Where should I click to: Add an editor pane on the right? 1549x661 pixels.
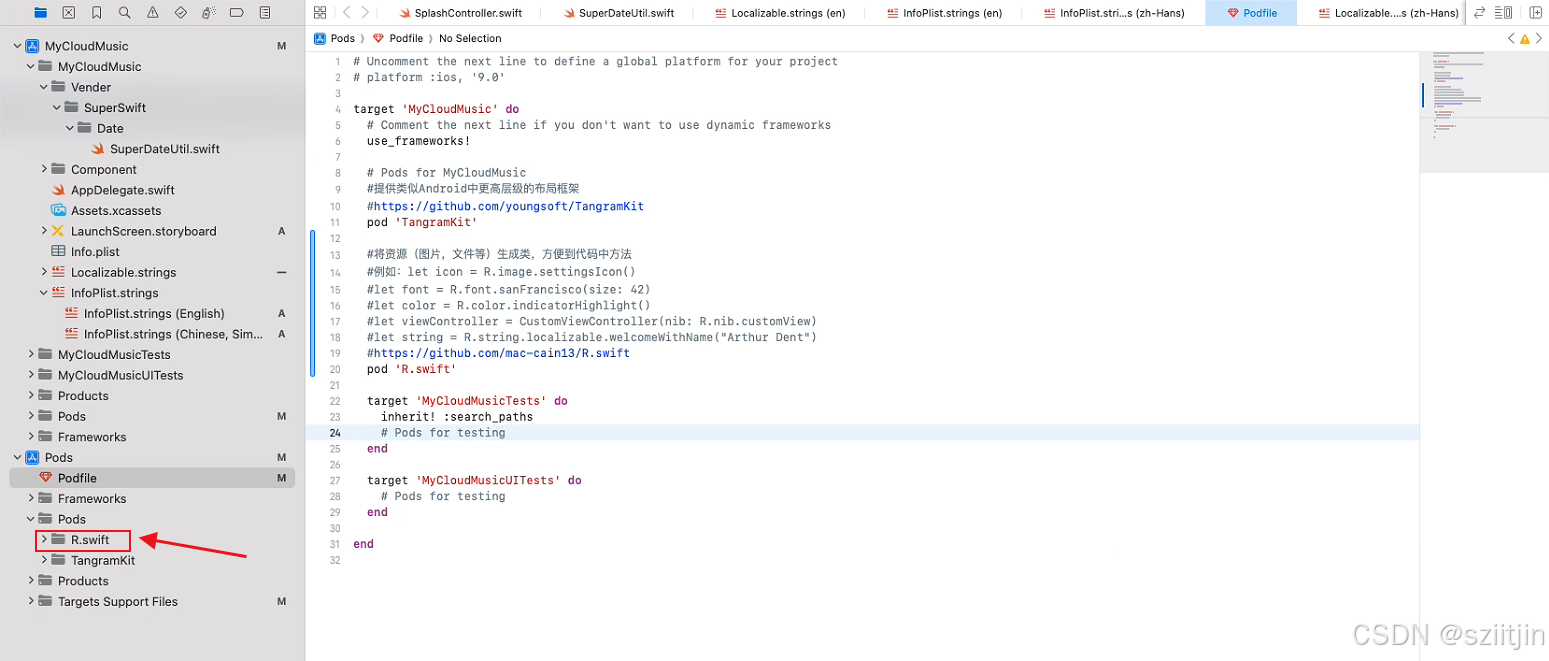[1535, 13]
